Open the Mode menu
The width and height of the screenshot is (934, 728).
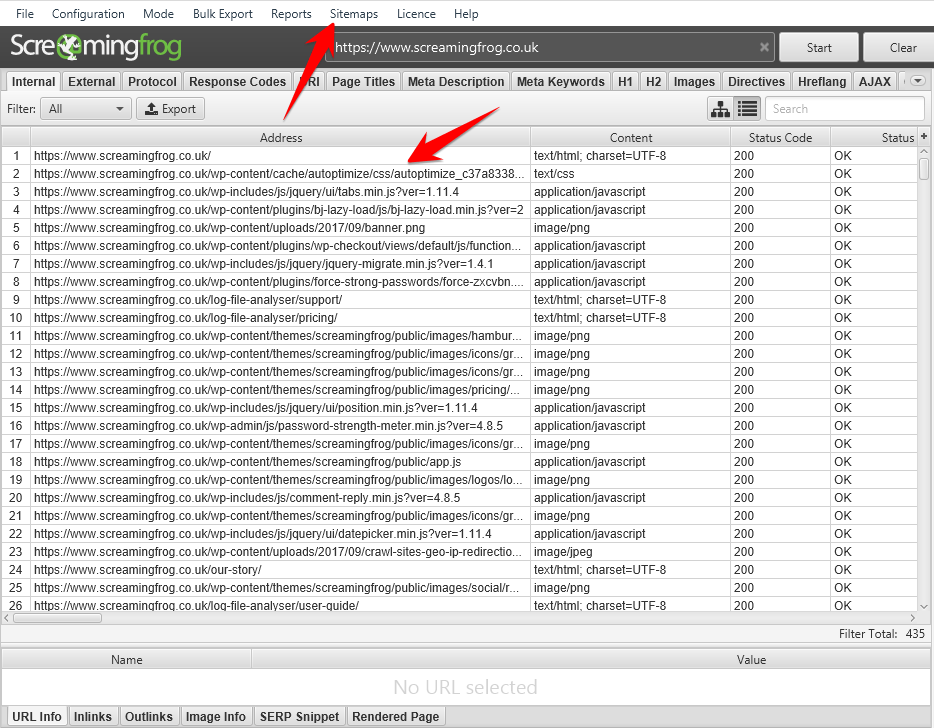coord(158,14)
